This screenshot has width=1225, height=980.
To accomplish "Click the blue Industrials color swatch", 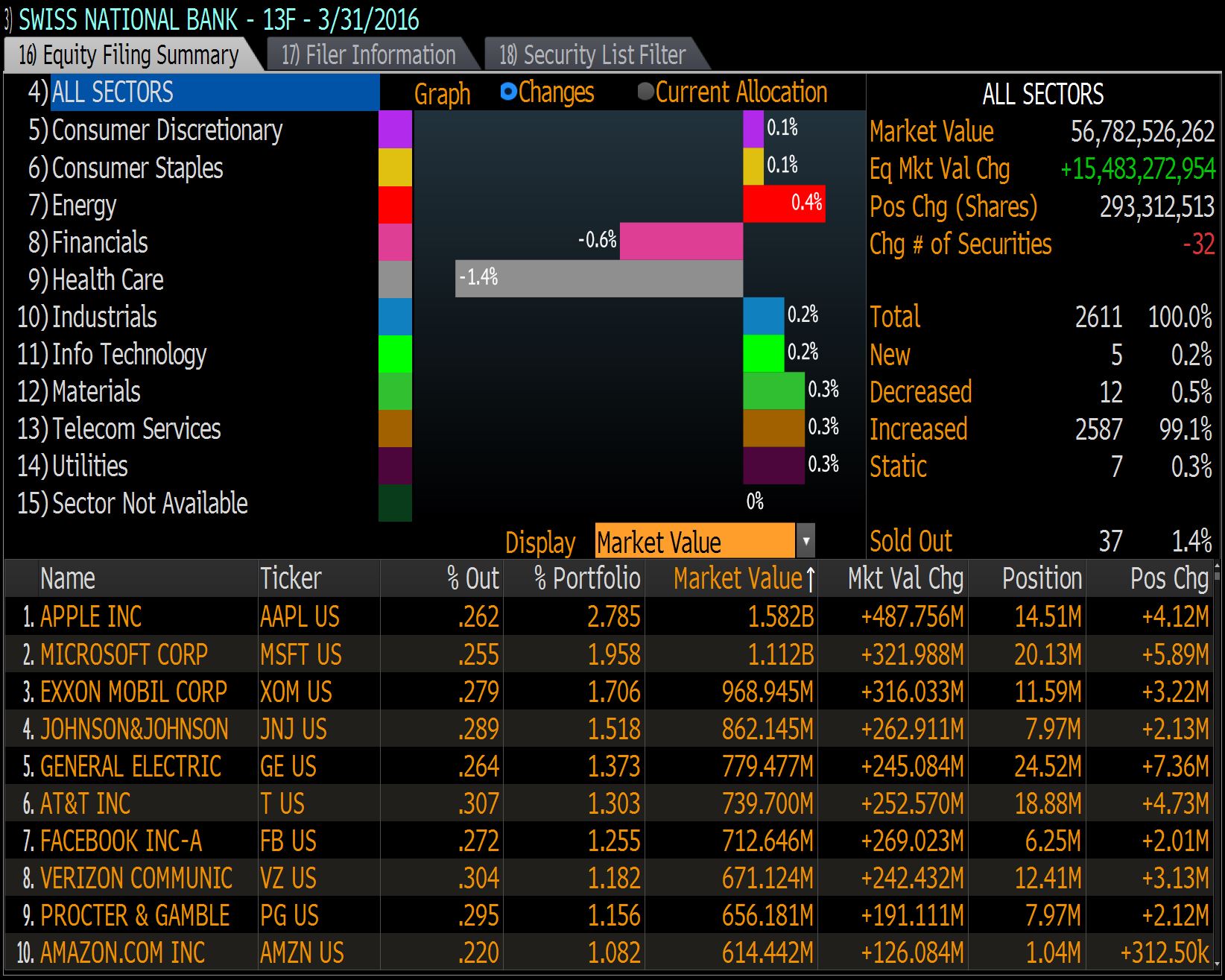I will click(x=395, y=316).
